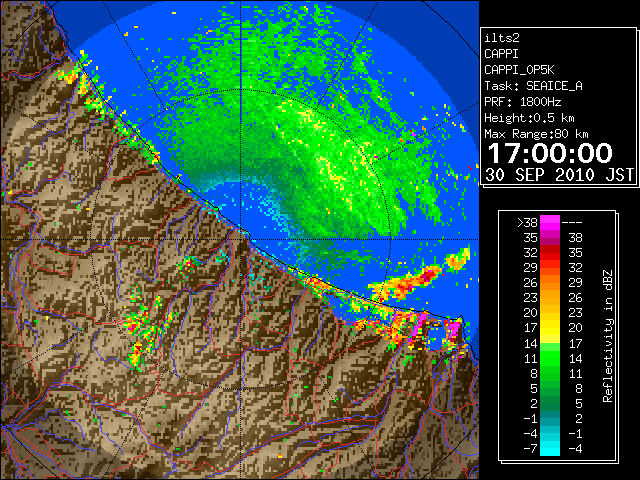640x480 pixels.
Task: Click the 'Max Range:80 km' text
Action: pos(536,134)
